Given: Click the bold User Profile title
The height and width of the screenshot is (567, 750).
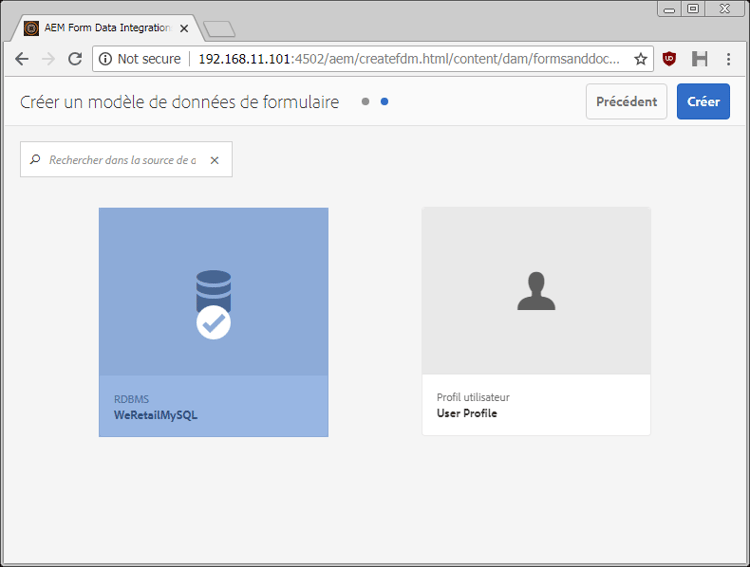Looking at the screenshot, I should coord(467,413).
